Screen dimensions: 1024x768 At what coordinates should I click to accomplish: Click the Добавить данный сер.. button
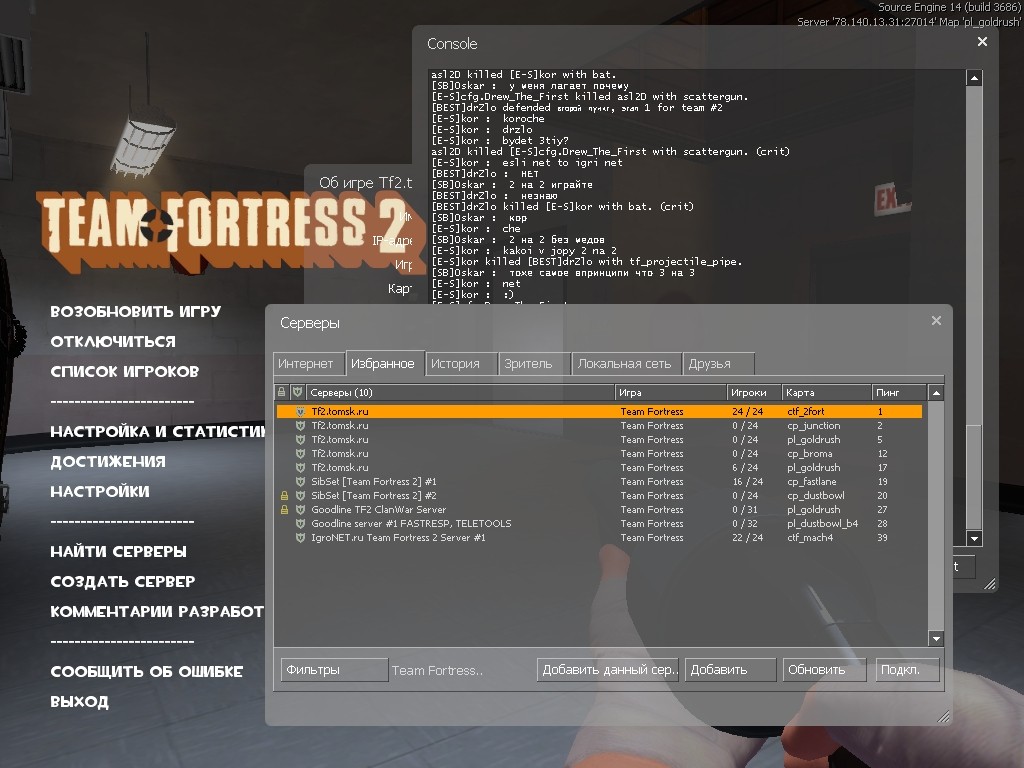(608, 670)
